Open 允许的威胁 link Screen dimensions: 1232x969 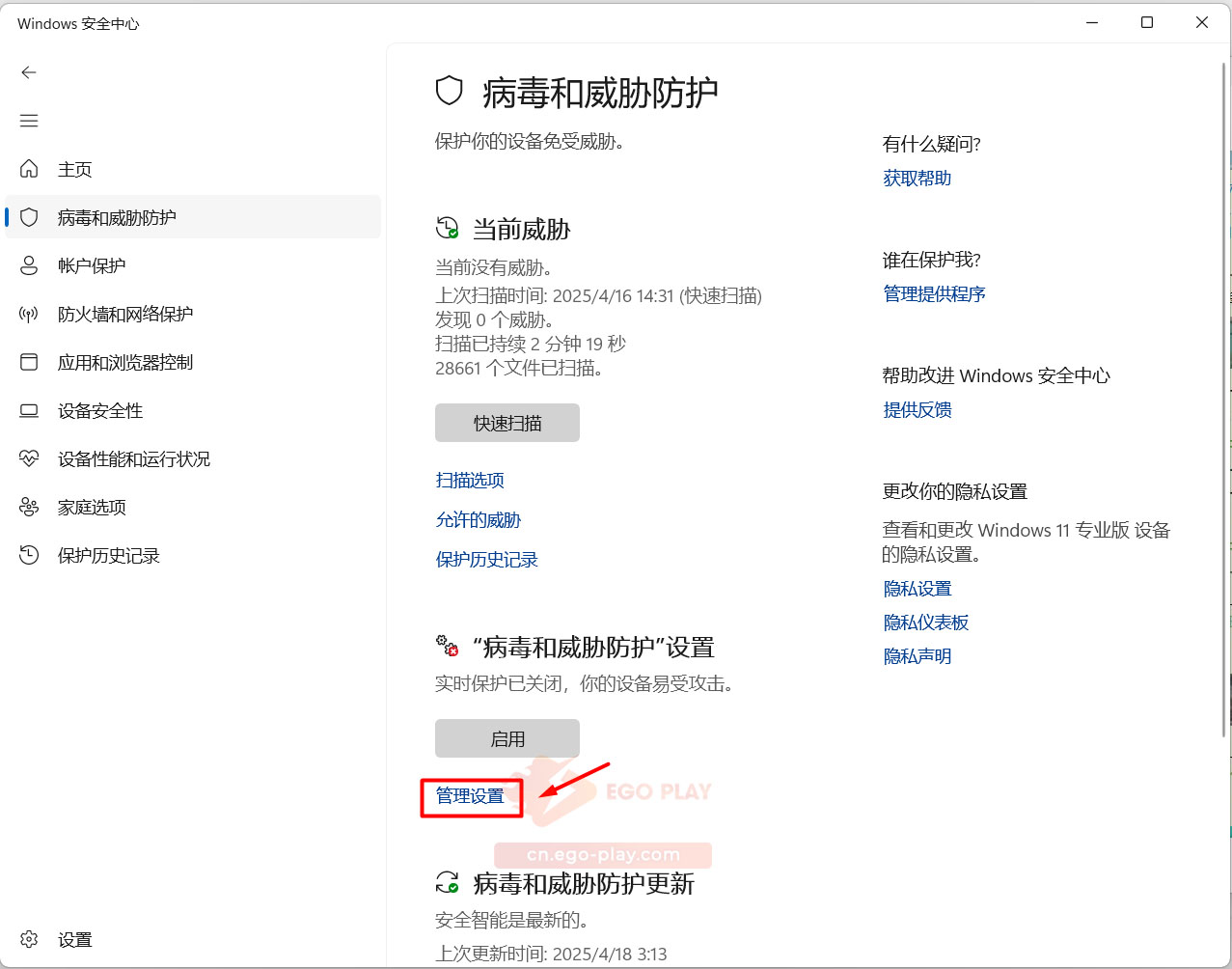479,519
